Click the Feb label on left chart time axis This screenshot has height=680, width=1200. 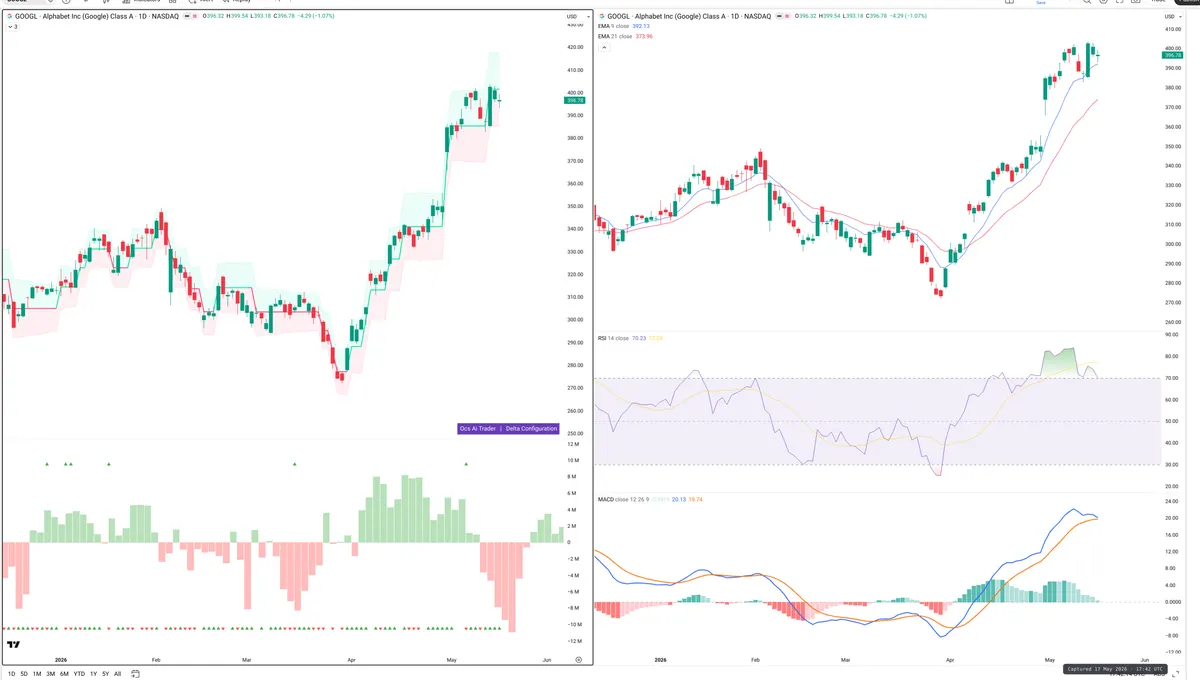(155, 660)
